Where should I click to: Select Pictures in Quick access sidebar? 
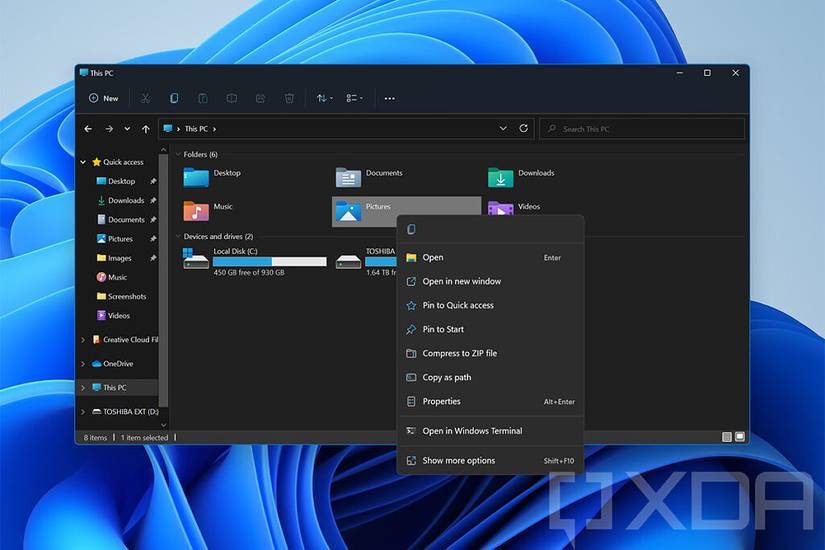point(115,239)
